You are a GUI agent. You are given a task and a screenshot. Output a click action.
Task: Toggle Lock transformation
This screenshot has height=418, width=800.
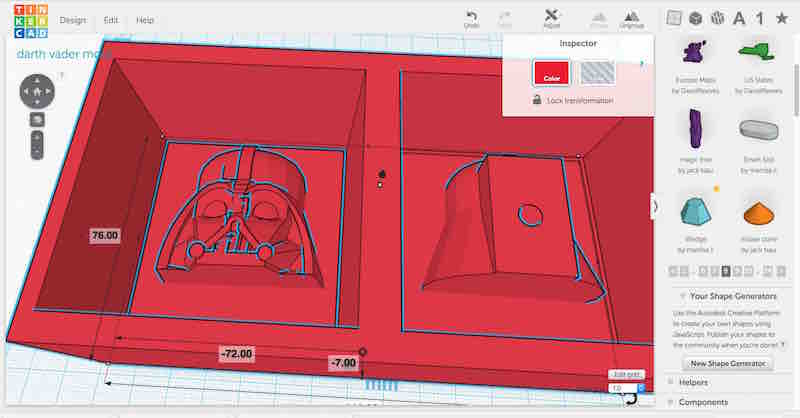click(x=573, y=100)
